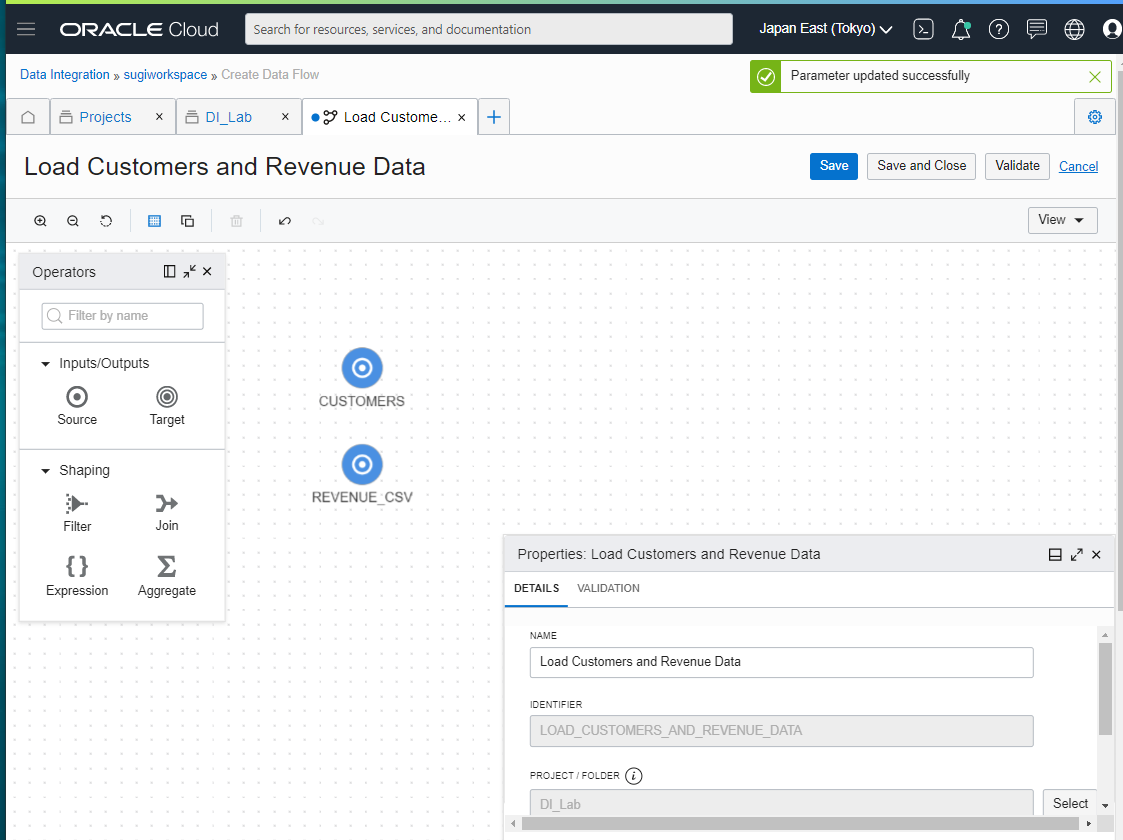1123x840 pixels.
Task: Switch to the DI_Lab tab
Action: (228, 117)
